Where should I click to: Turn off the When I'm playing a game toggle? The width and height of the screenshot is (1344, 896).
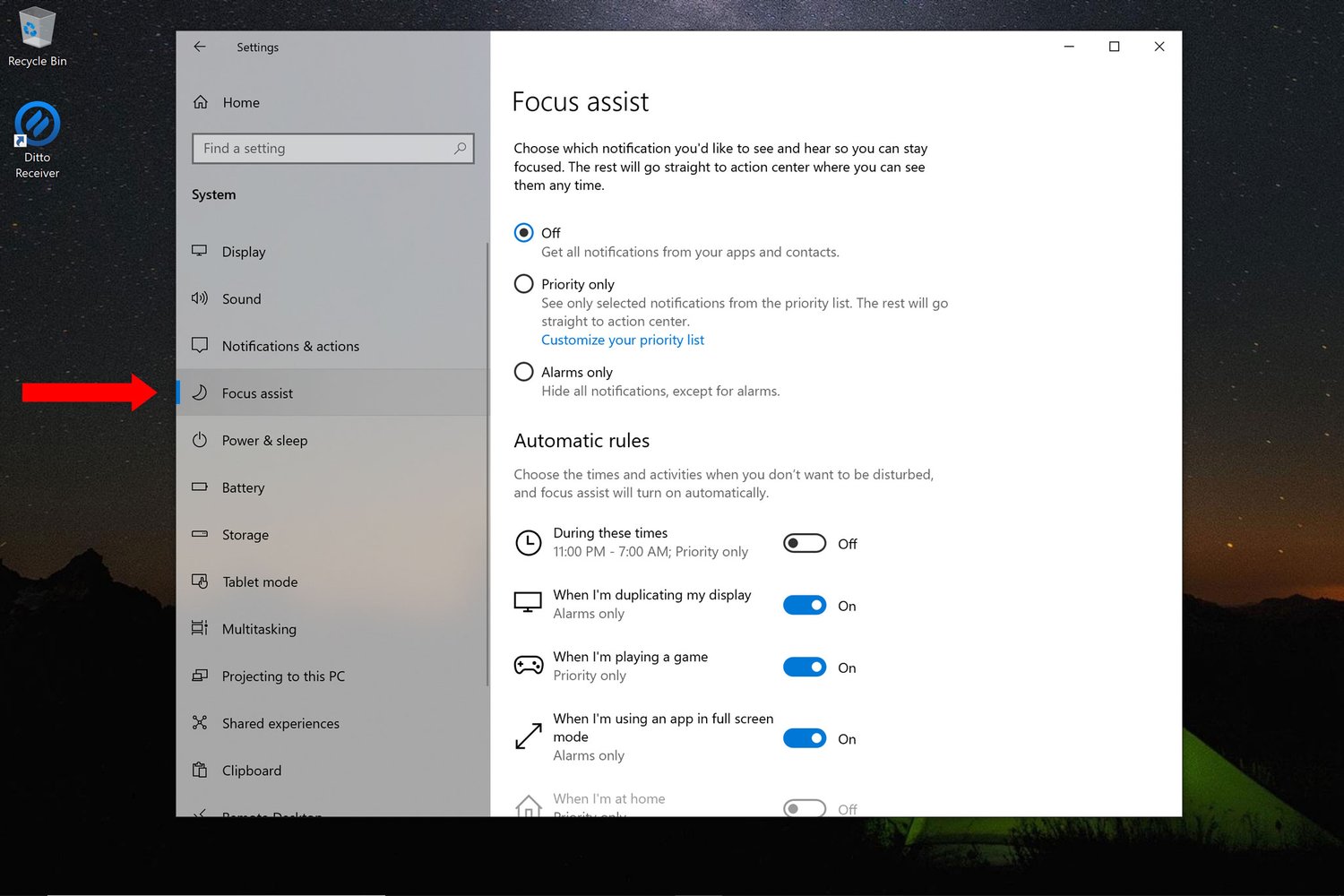804,667
